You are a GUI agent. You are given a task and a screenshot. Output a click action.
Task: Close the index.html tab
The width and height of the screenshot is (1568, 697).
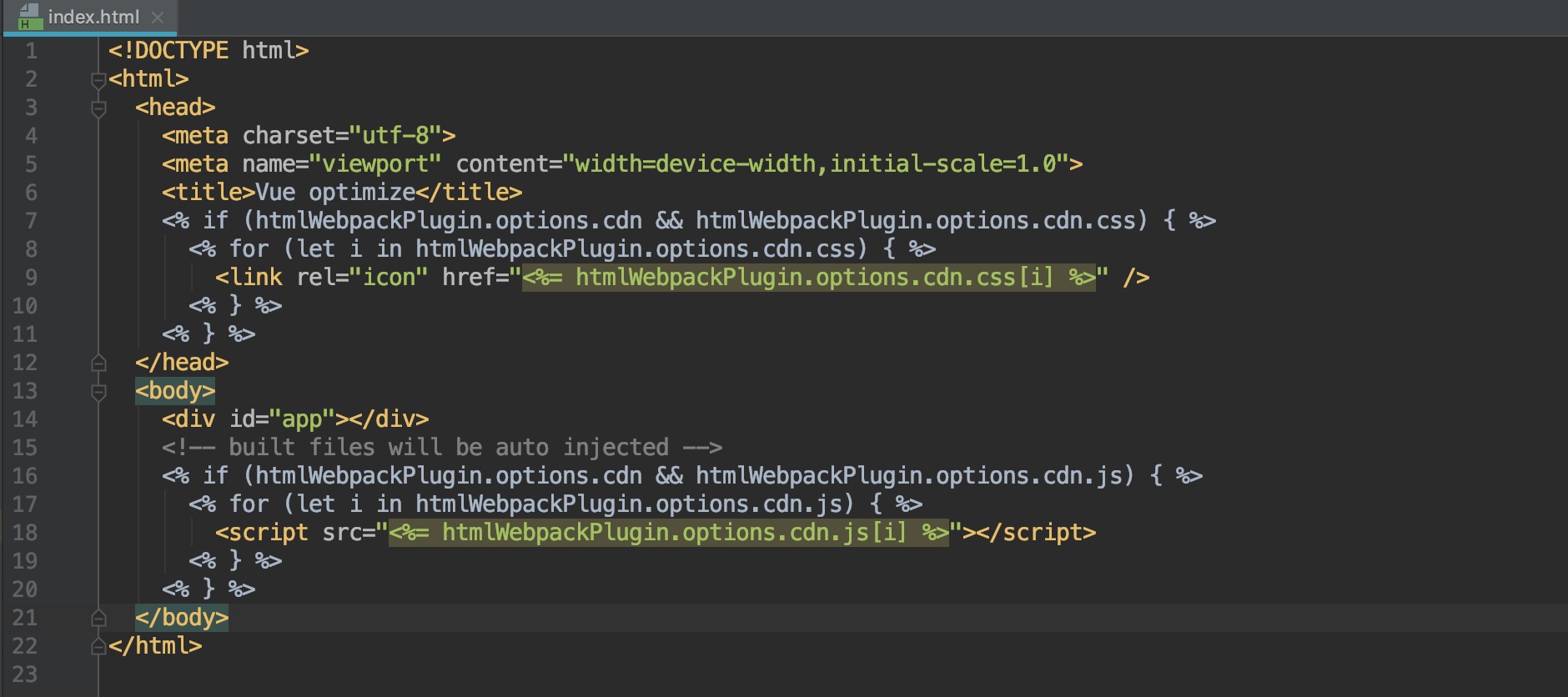point(158,17)
